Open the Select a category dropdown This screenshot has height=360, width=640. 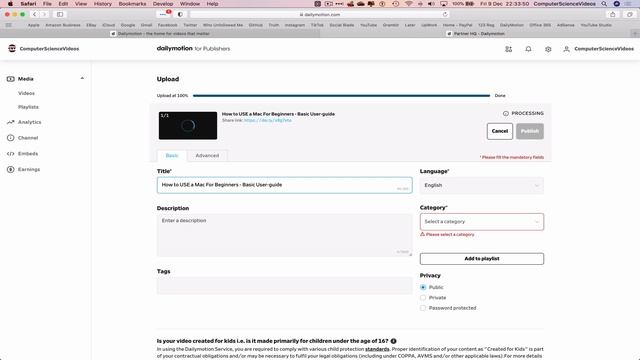pos(482,222)
